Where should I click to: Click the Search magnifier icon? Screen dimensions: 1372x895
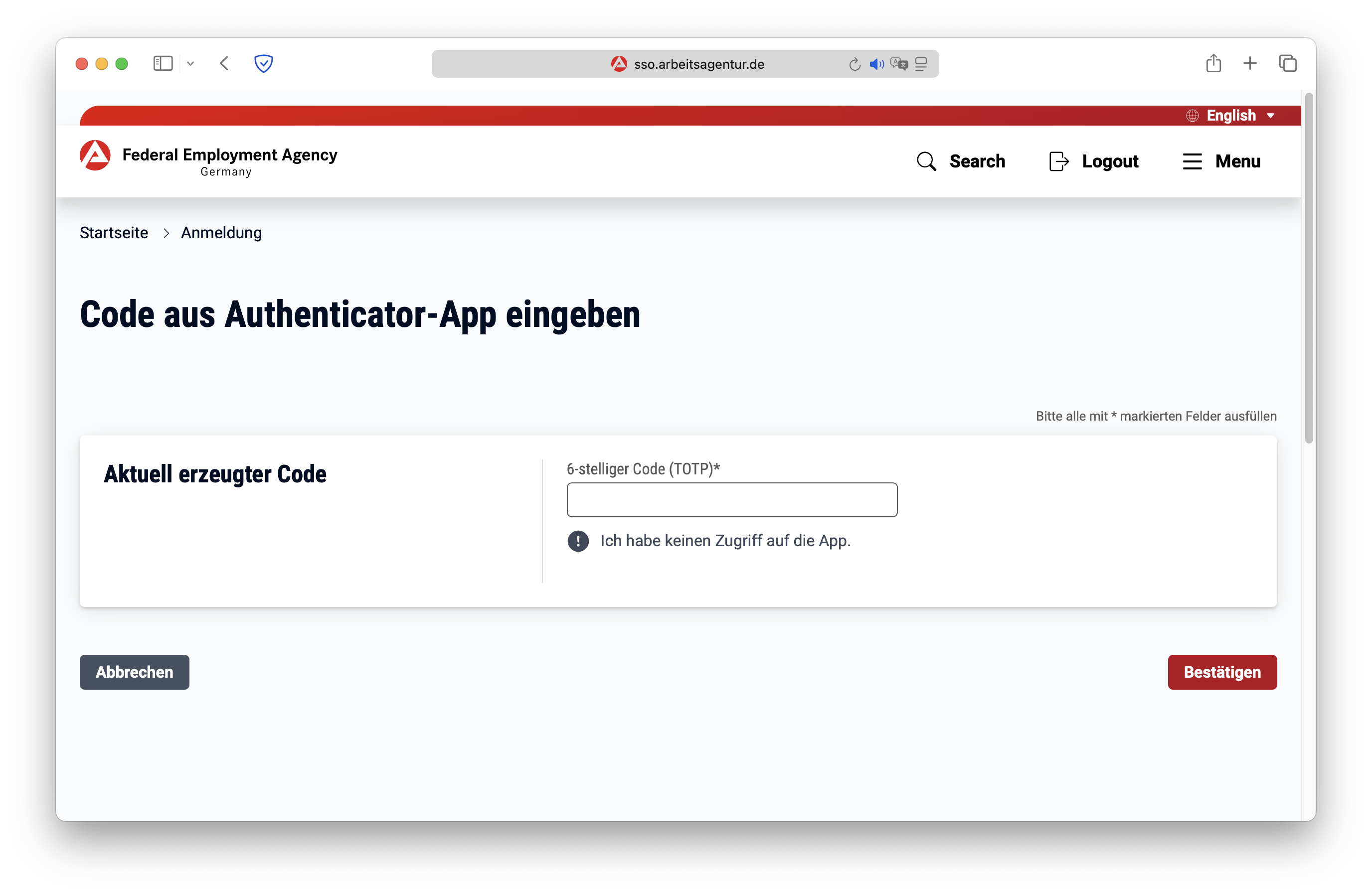(926, 161)
